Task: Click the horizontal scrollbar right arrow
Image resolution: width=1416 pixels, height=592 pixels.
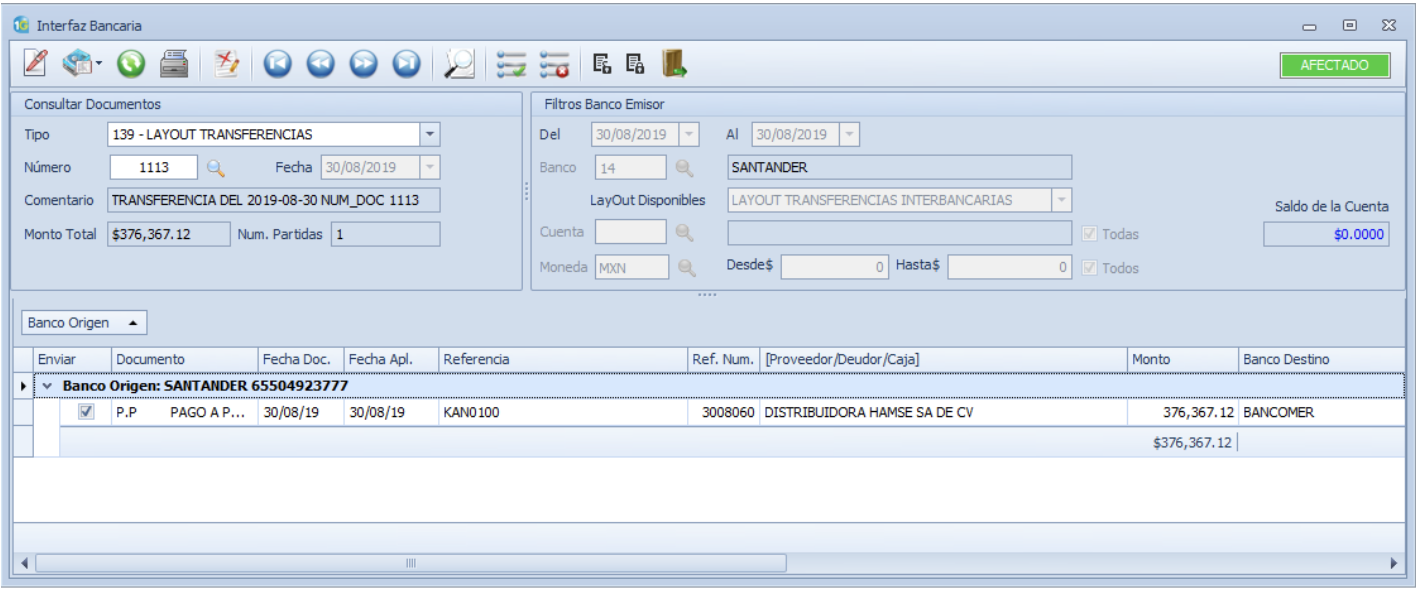Action: (x=1396, y=563)
